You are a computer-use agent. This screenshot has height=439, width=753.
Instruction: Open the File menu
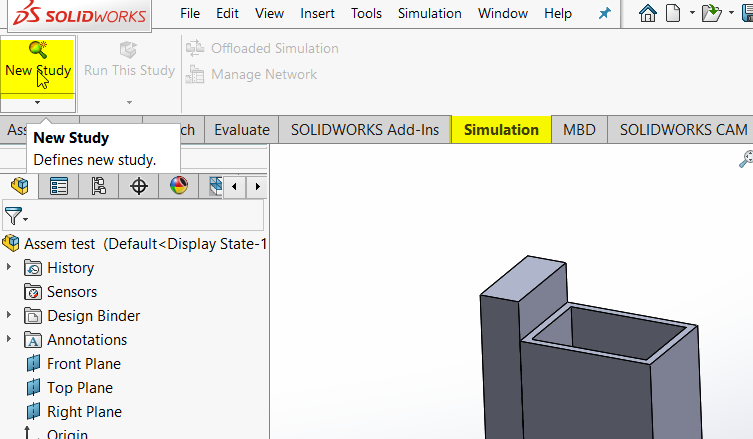click(x=190, y=13)
